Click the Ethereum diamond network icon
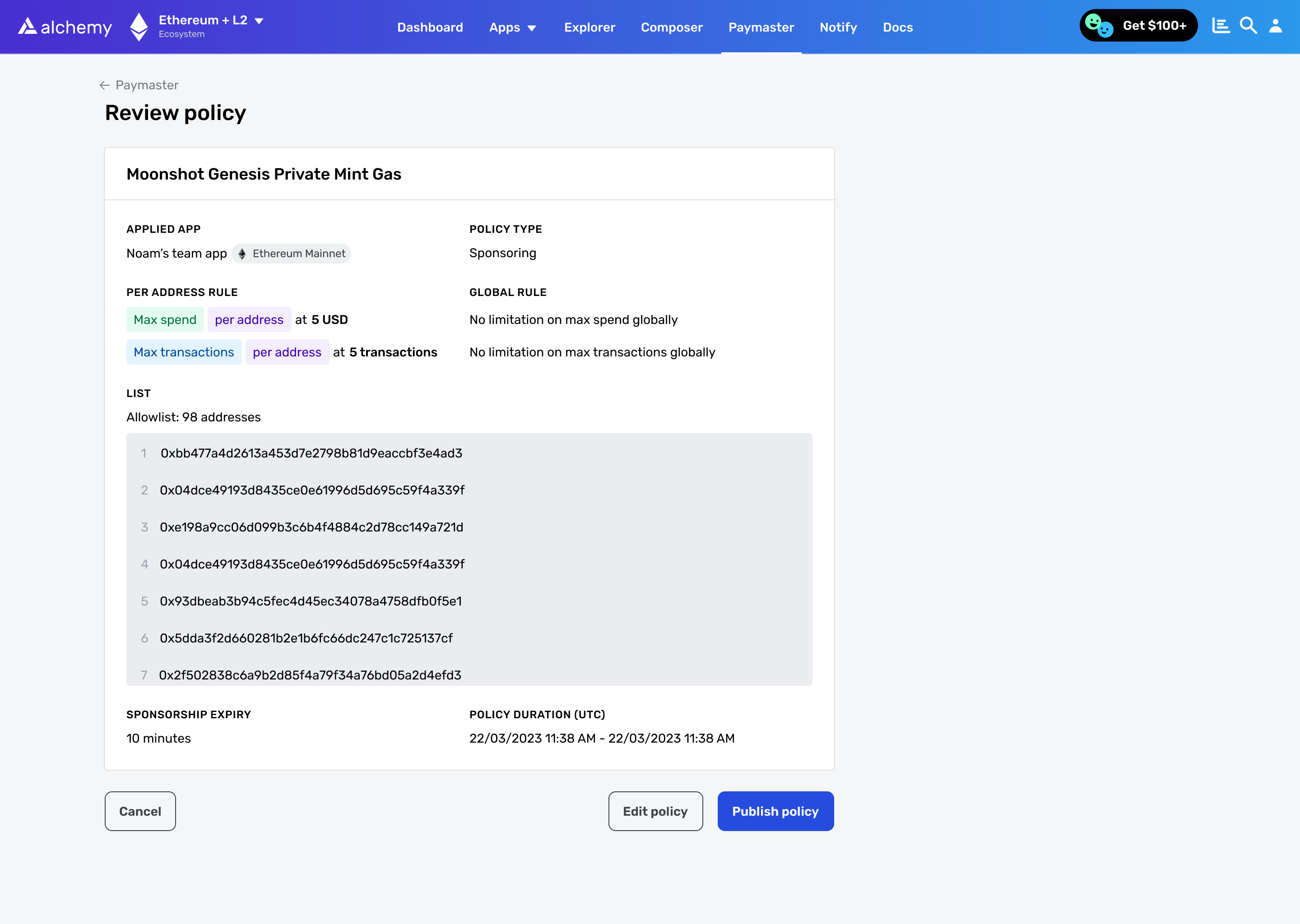This screenshot has height=924, width=1300. click(x=139, y=27)
